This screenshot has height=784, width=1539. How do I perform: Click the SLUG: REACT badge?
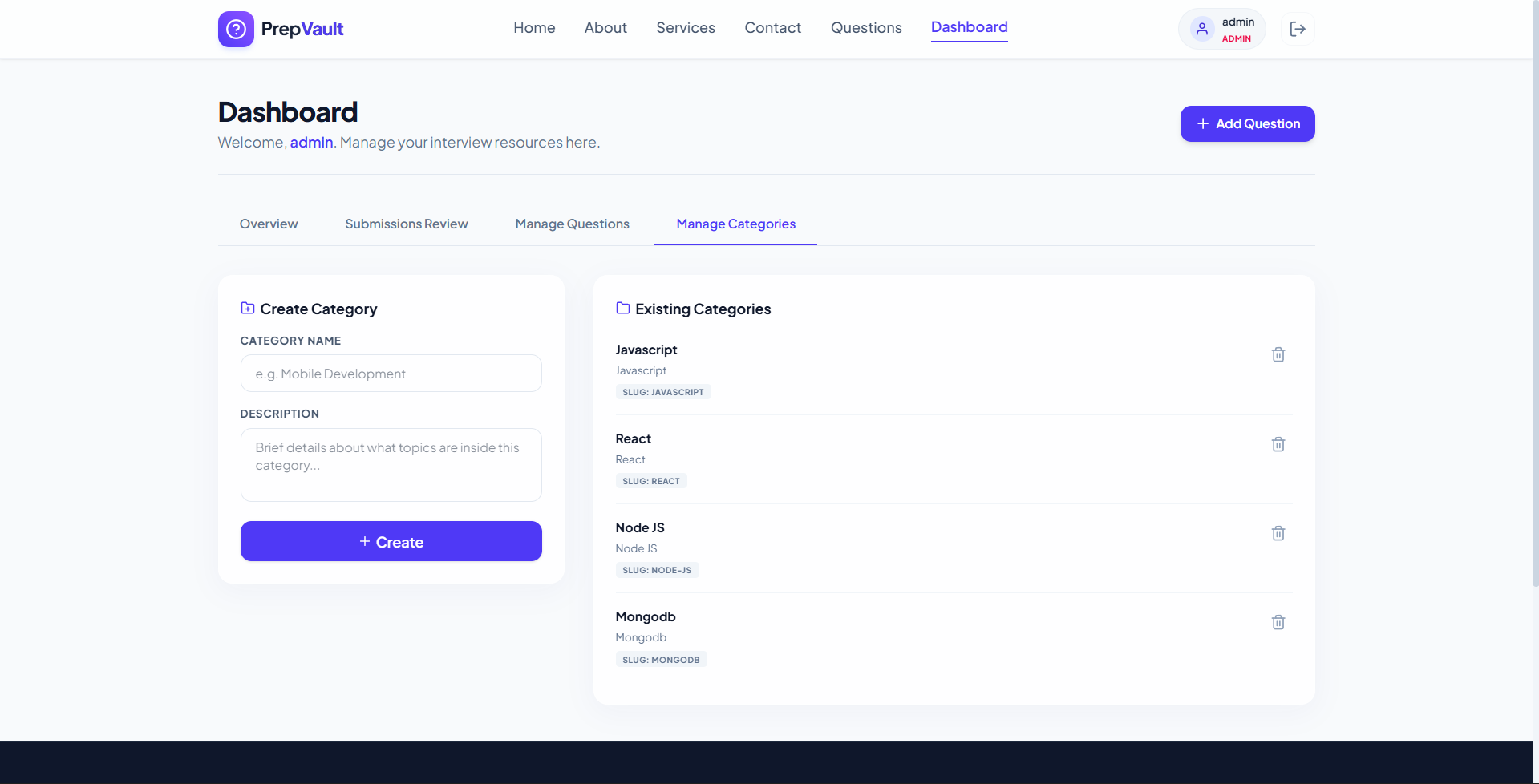pos(651,481)
